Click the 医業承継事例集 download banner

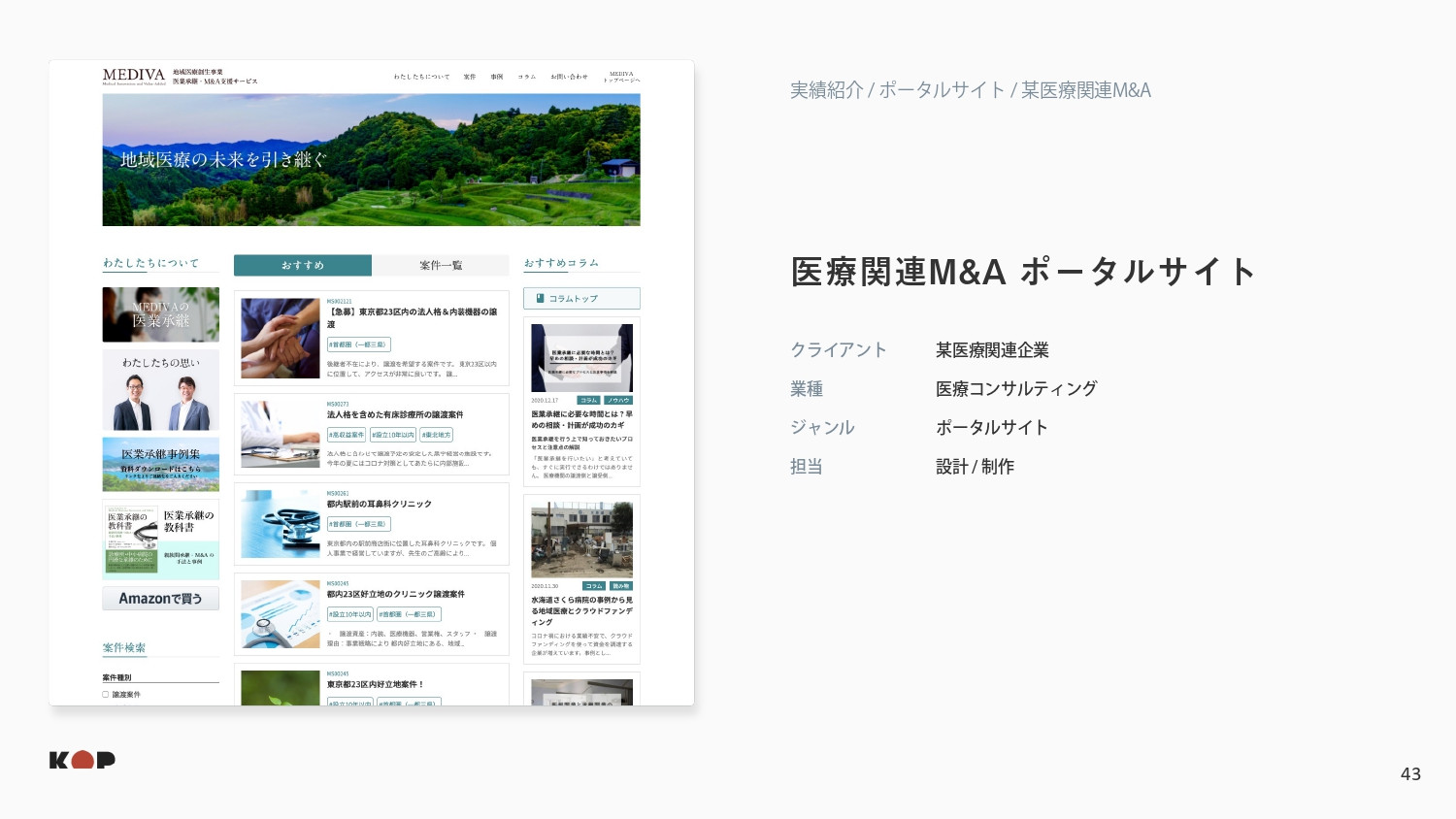coord(161,464)
